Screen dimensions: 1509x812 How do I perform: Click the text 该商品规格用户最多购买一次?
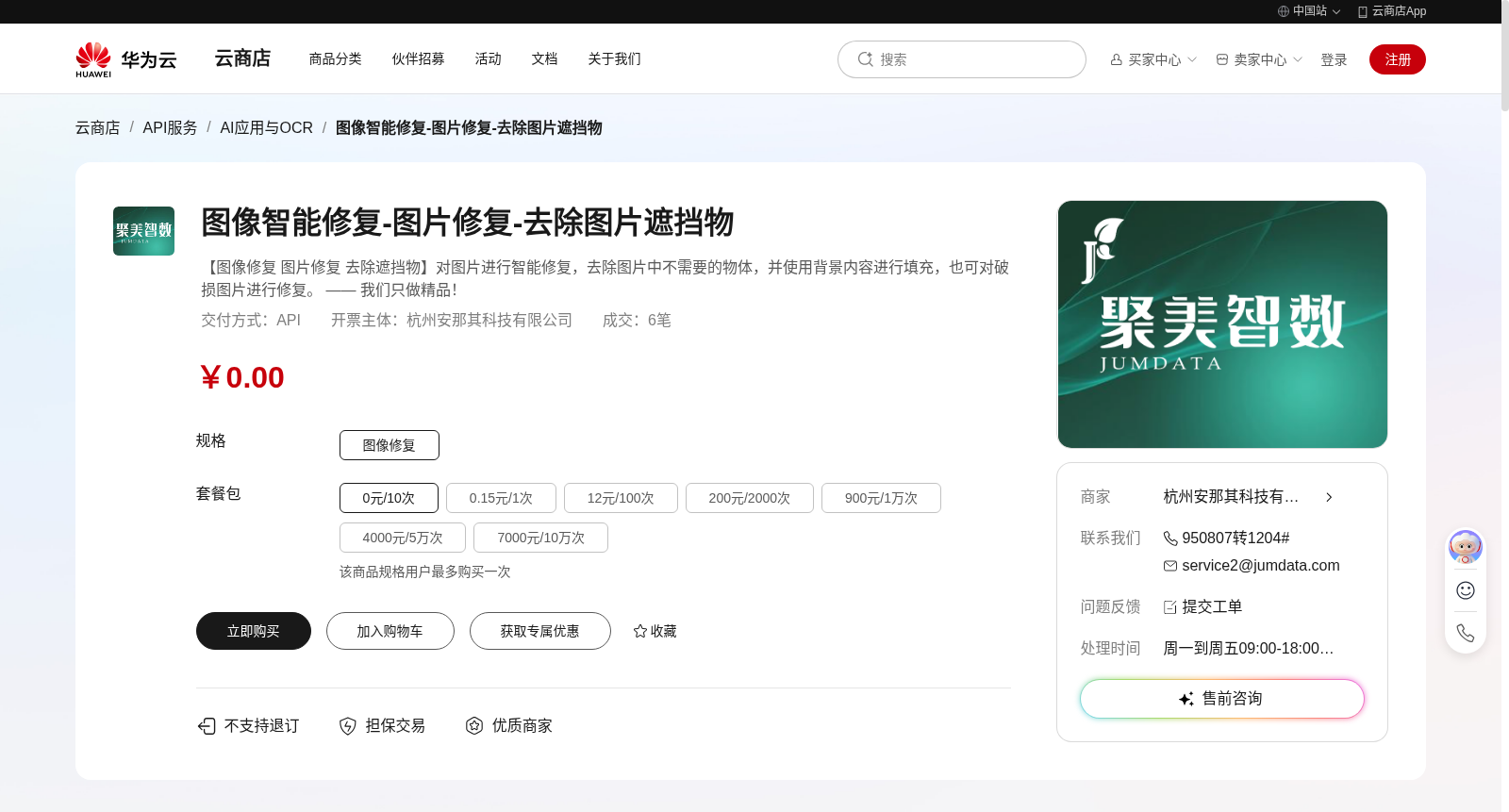(x=425, y=572)
